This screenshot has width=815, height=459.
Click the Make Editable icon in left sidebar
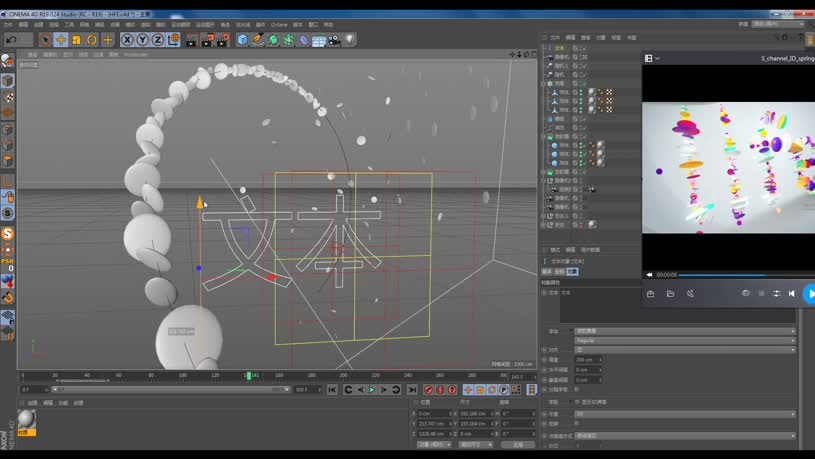coord(7,61)
